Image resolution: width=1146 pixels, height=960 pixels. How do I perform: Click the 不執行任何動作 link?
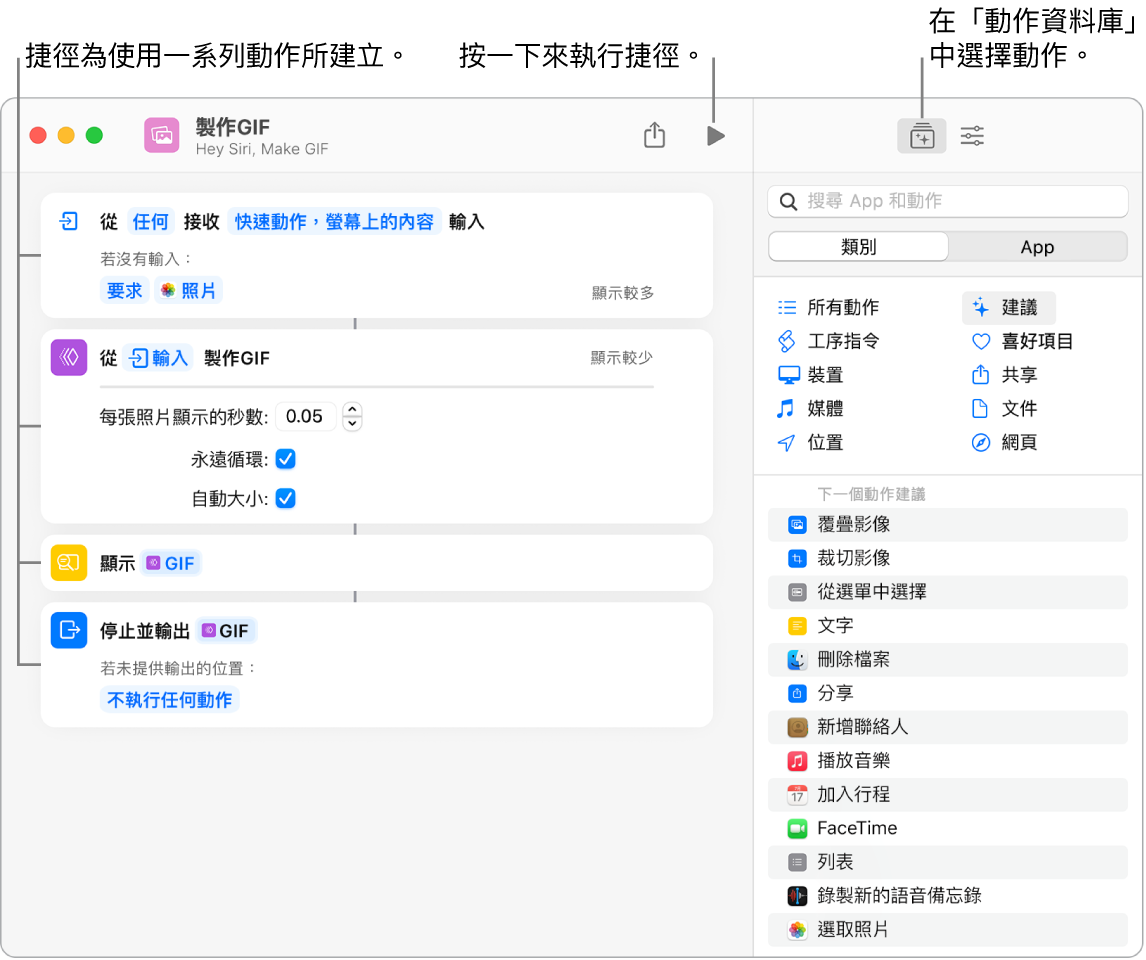click(169, 700)
